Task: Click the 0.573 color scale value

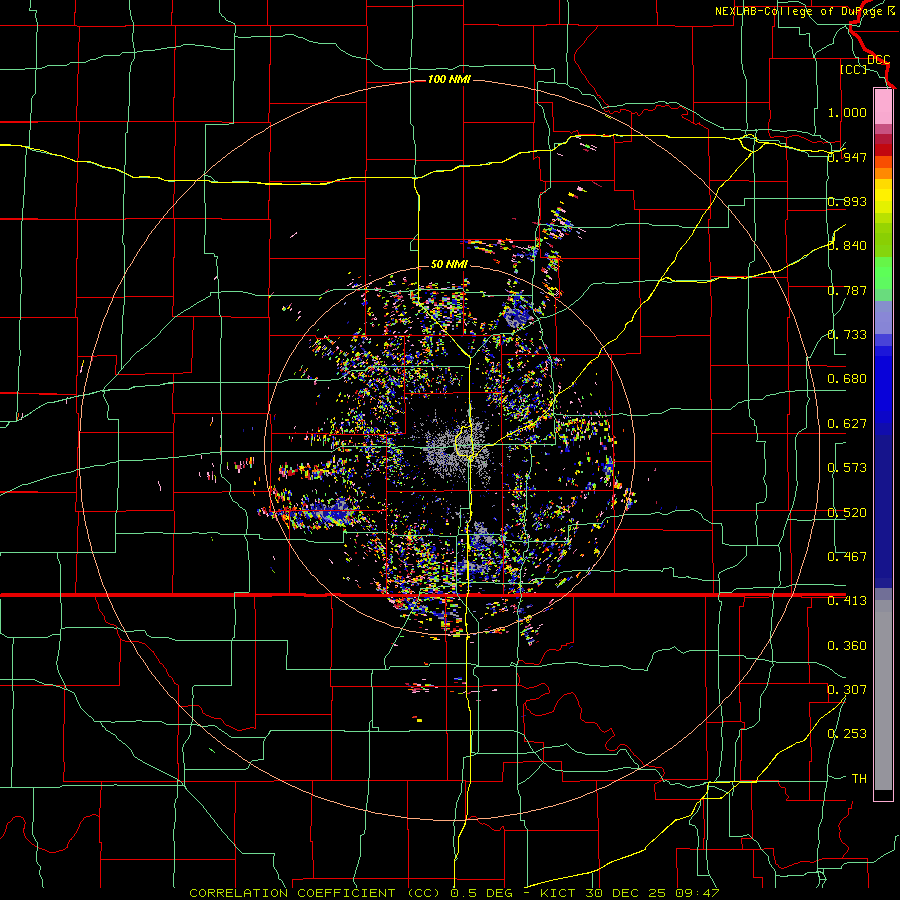Action: click(x=847, y=468)
